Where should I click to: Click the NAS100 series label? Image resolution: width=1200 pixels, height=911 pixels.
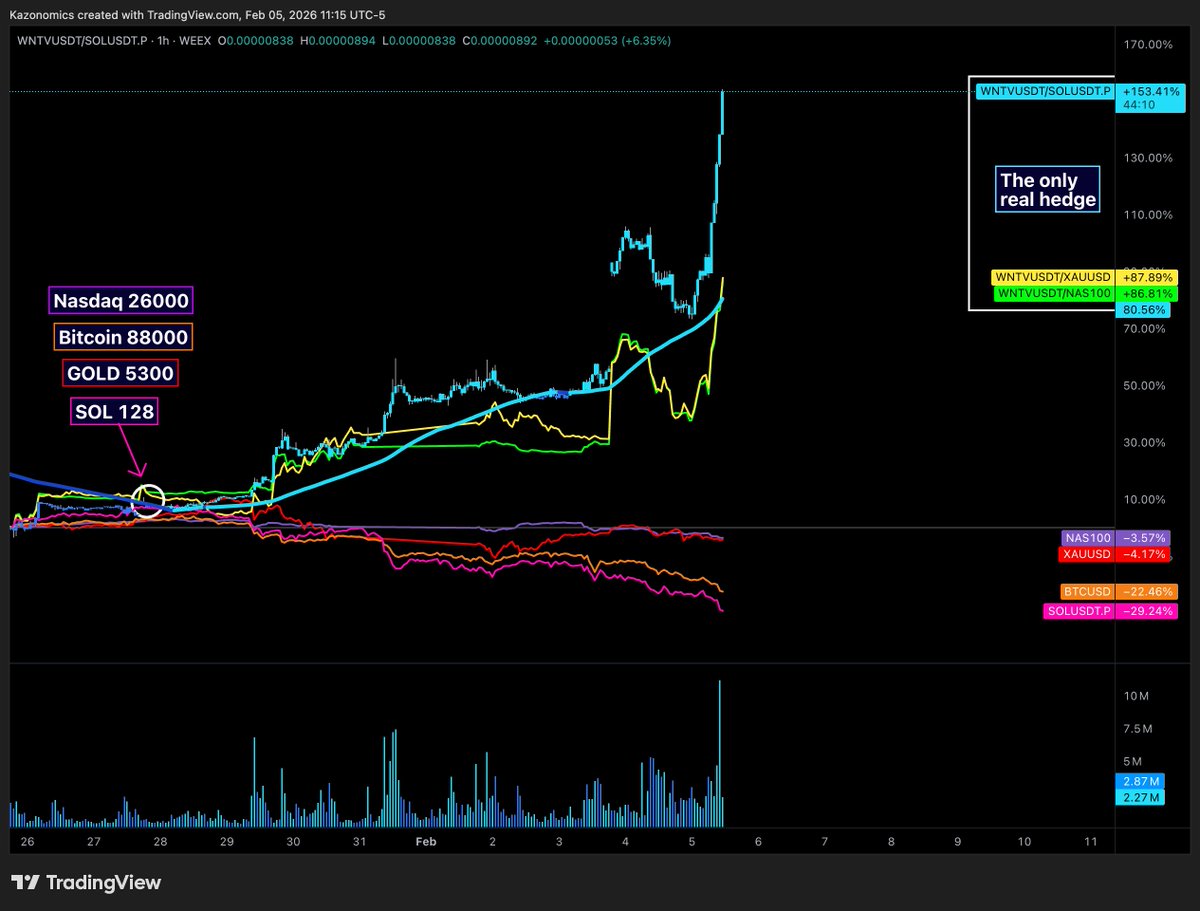tap(1086, 537)
